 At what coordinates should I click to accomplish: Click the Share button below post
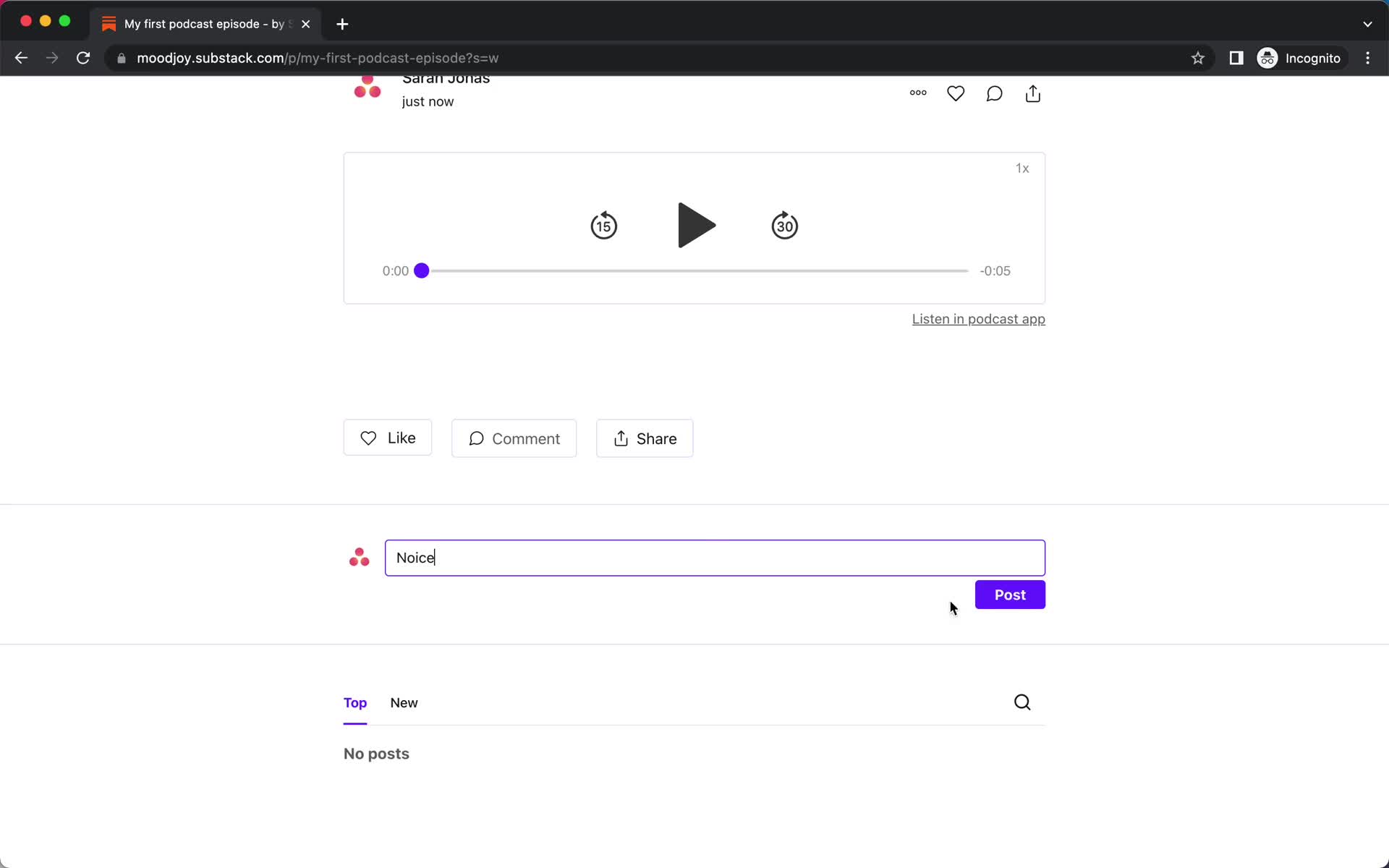pyautogui.click(x=645, y=438)
